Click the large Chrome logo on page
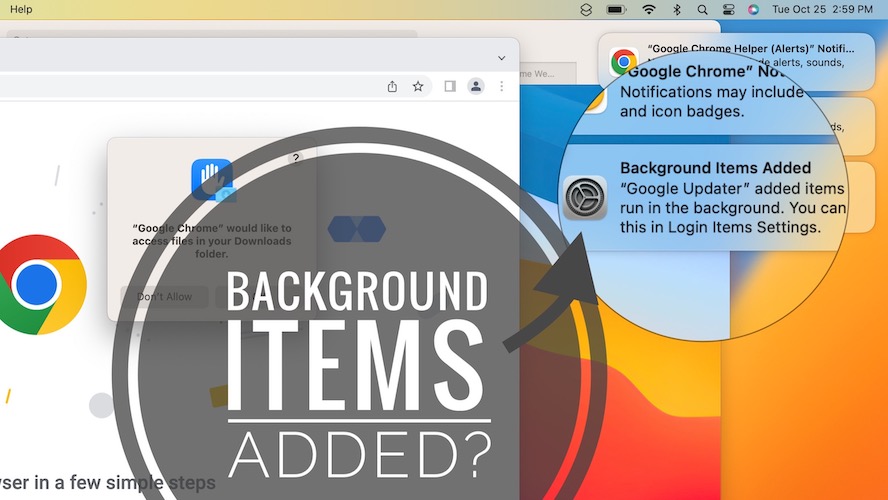This screenshot has height=500, width=888. point(42,284)
